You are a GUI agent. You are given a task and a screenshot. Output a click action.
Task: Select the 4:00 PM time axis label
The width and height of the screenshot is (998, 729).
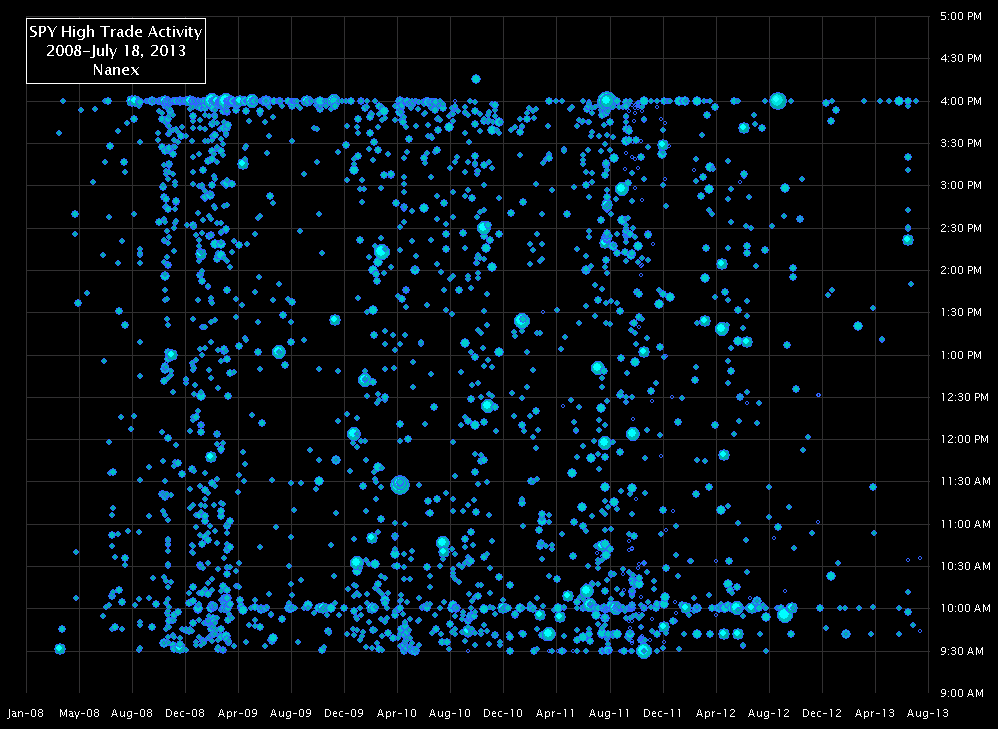tap(960, 101)
